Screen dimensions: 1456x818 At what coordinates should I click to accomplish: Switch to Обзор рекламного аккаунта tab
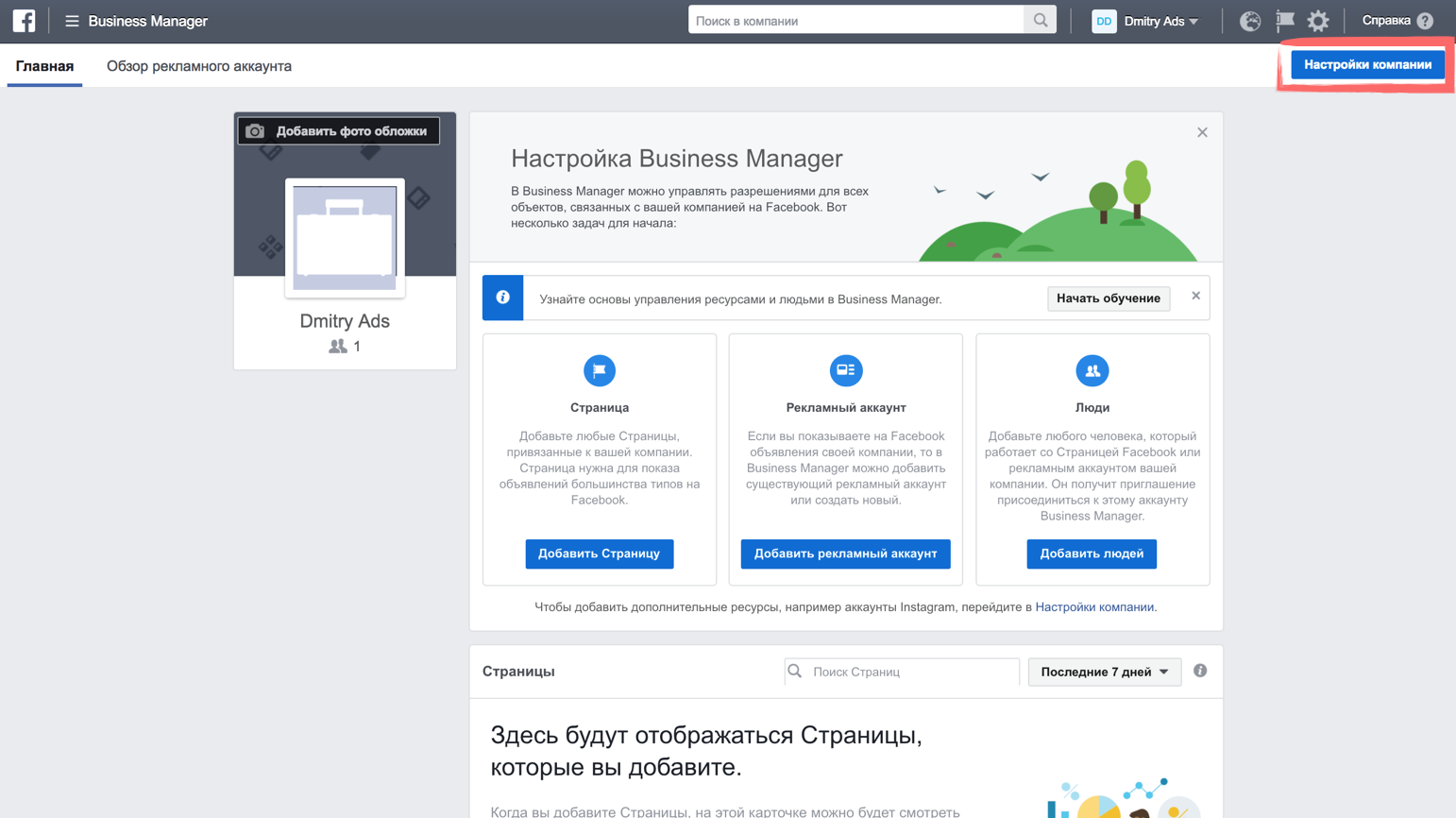click(199, 66)
